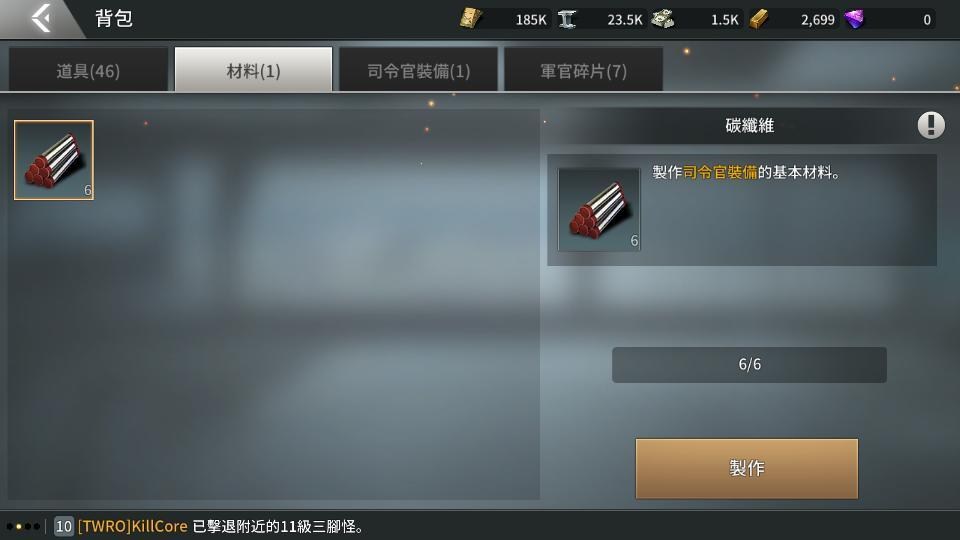The height and width of the screenshot is (540, 960).
Task: Click the 碳纖維 icon in detail panel
Action: pos(599,209)
